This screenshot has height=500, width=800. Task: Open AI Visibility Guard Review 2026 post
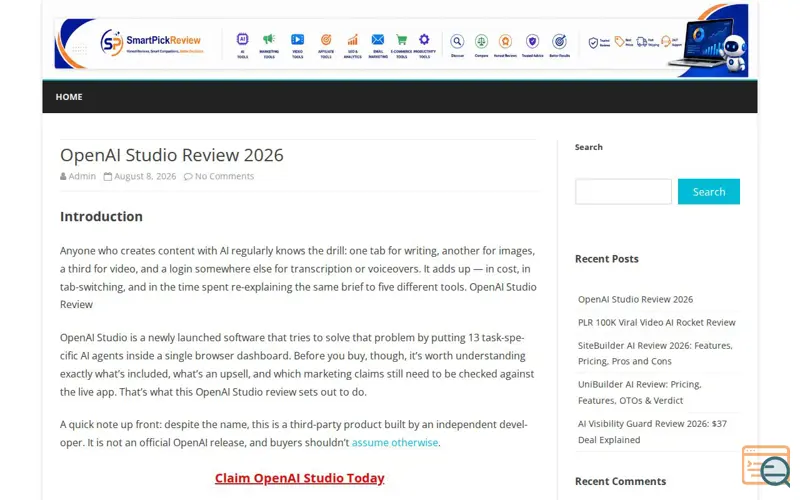pos(653,432)
